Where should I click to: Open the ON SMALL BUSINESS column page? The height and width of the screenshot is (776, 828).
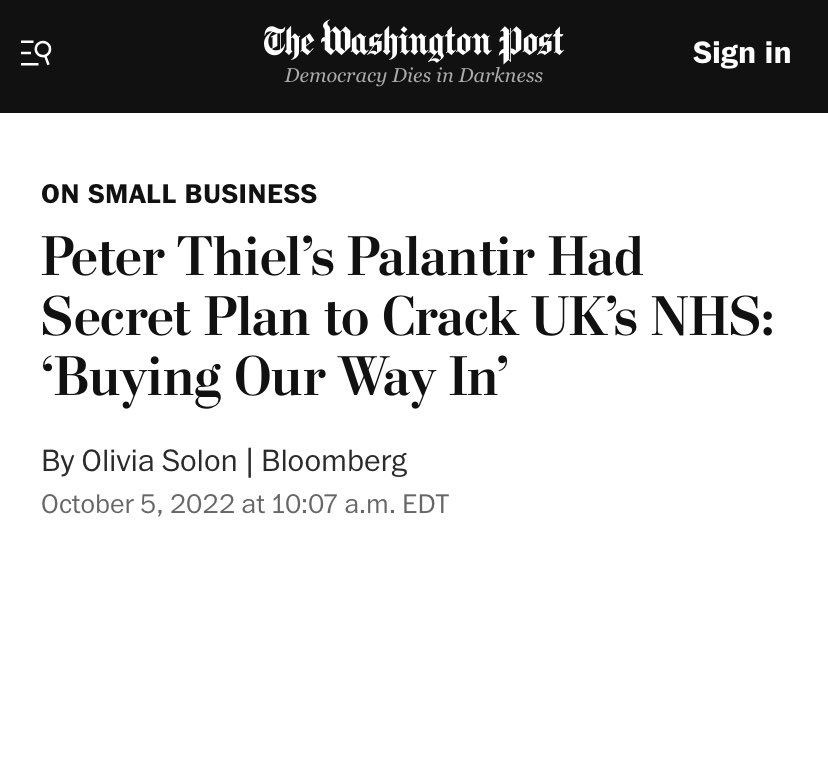(x=178, y=194)
